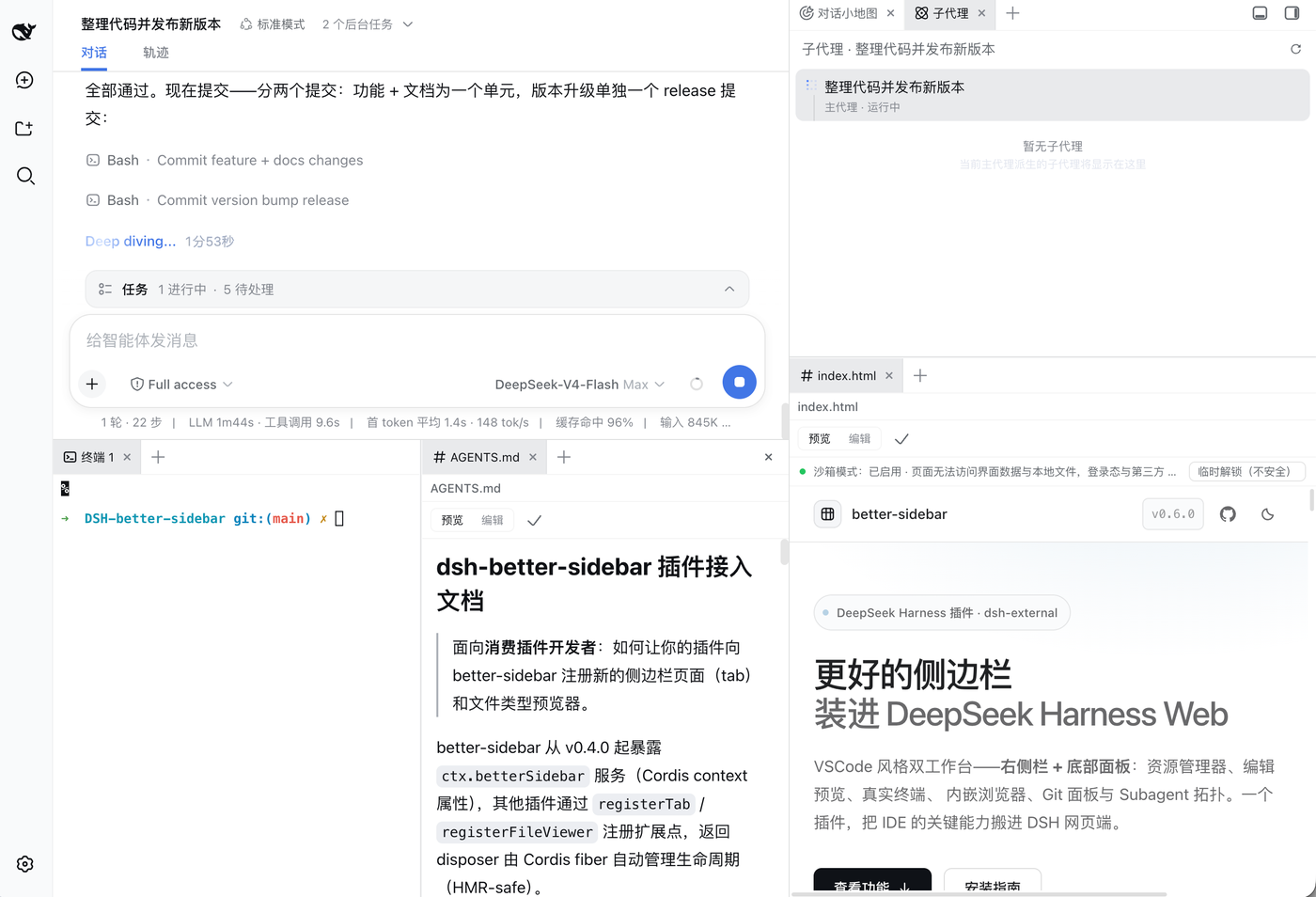Viewport: 1316px width, 897px height.
Task: Switch to the 对话 tab
Action: pos(94,53)
